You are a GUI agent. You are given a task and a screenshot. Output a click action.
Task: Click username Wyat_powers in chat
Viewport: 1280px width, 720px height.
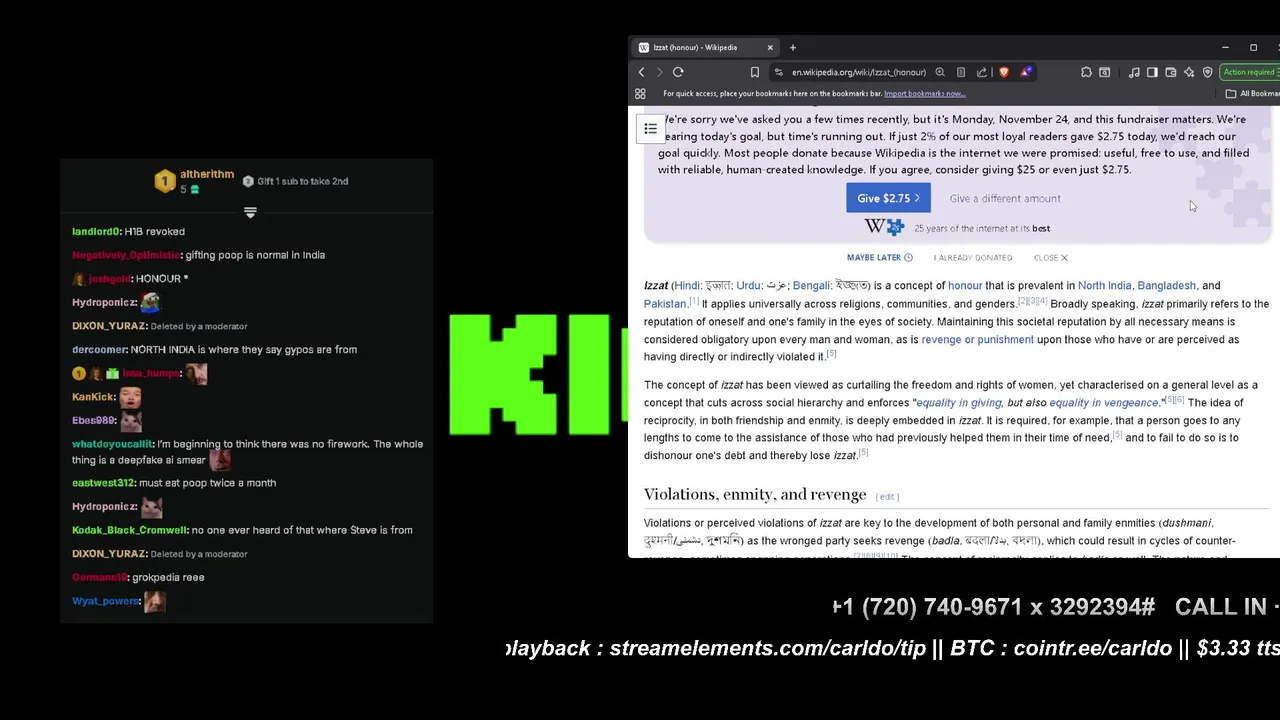point(106,601)
